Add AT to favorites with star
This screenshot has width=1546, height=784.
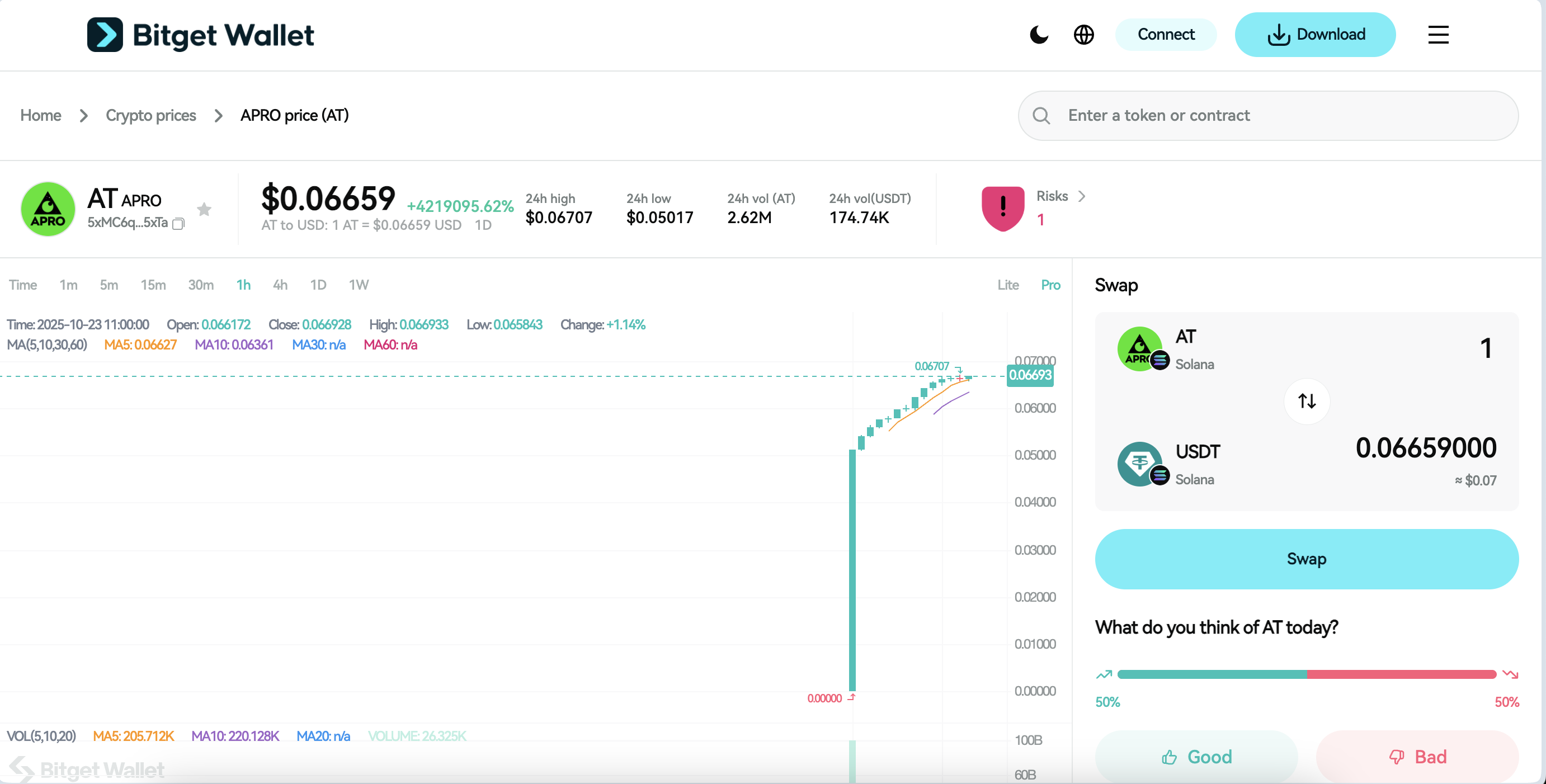point(204,209)
